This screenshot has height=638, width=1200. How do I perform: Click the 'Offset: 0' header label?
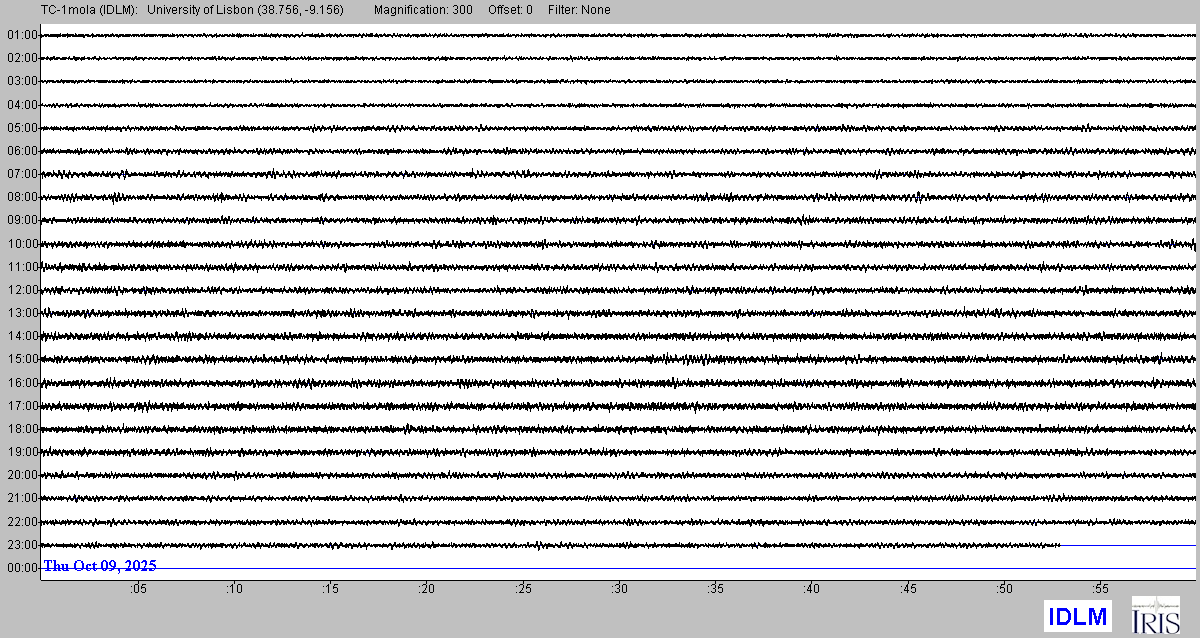click(510, 10)
